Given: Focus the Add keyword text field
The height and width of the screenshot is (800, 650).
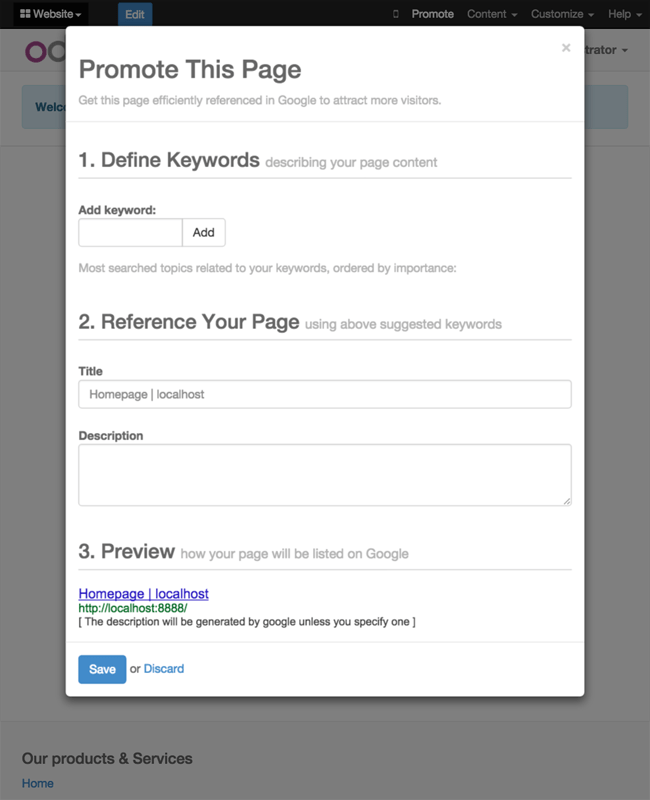Looking at the screenshot, I should click(x=130, y=233).
